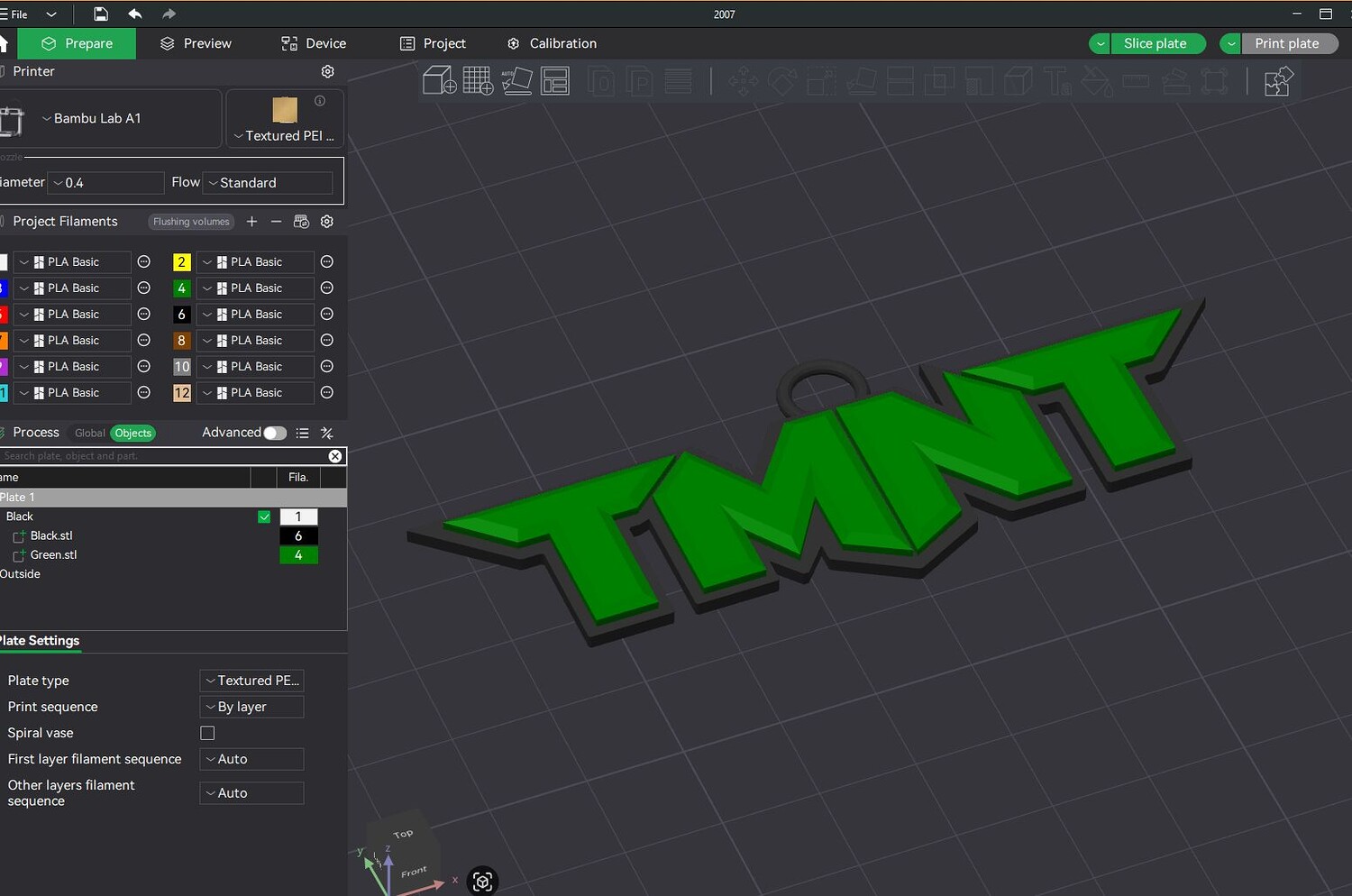The height and width of the screenshot is (896, 1352).
Task: Click the view reset icon beside the view cube
Action: 483,881
